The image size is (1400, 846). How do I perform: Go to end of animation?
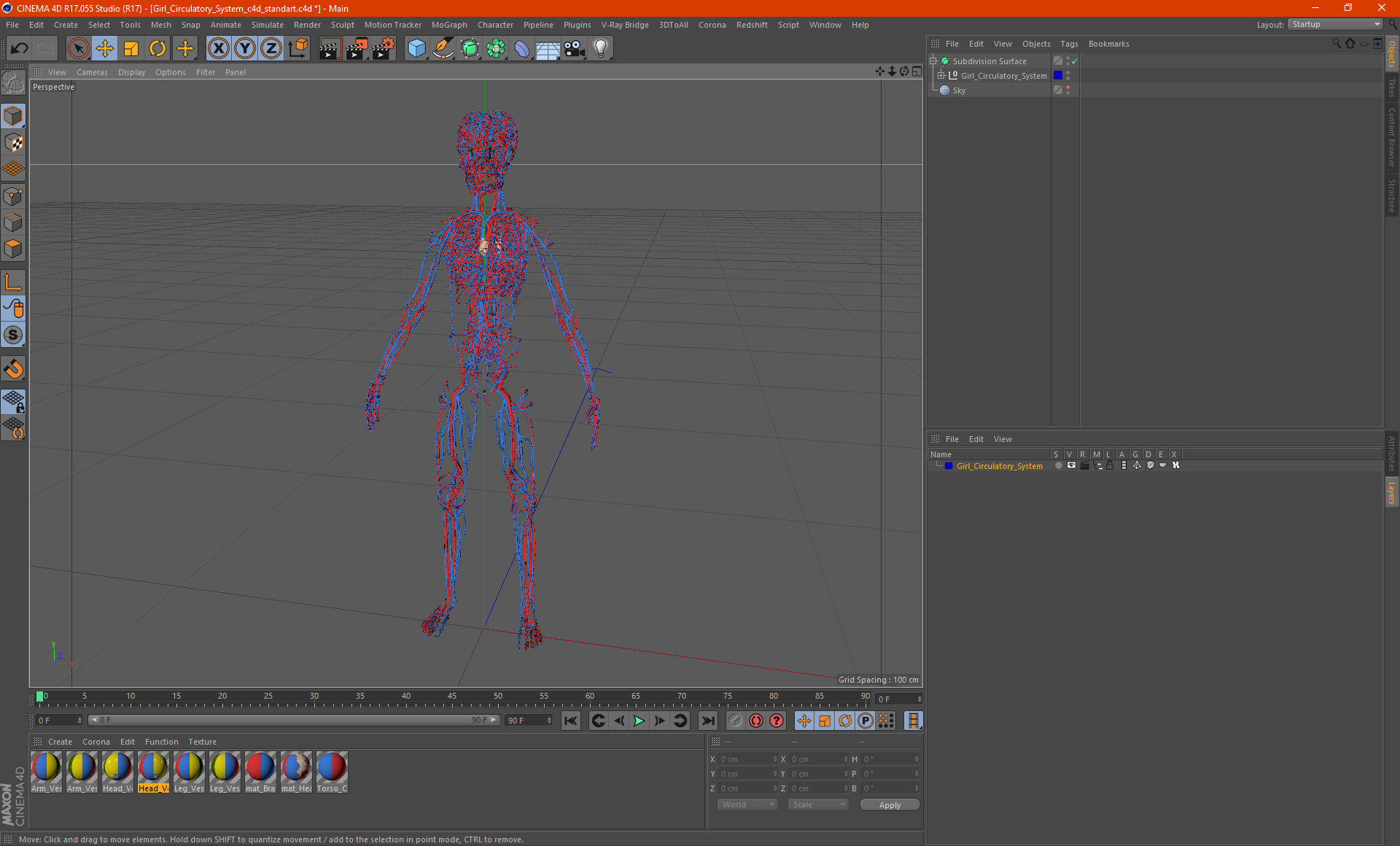[707, 721]
